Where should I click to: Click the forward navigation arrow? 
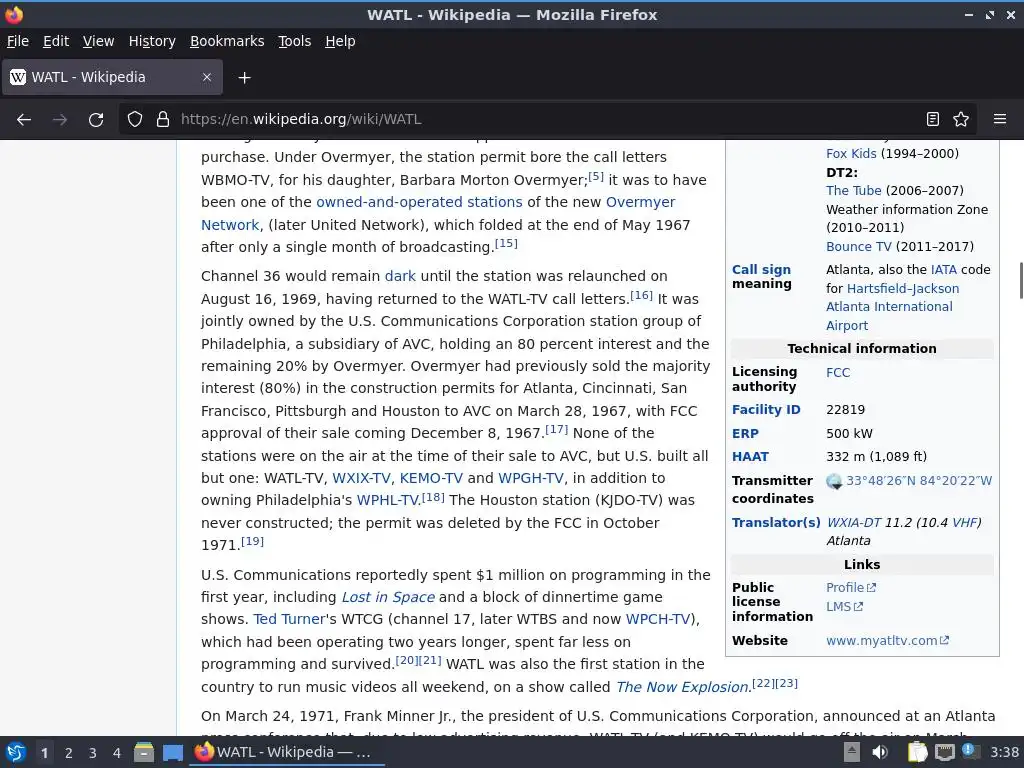pyautogui.click(x=60, y=120)
